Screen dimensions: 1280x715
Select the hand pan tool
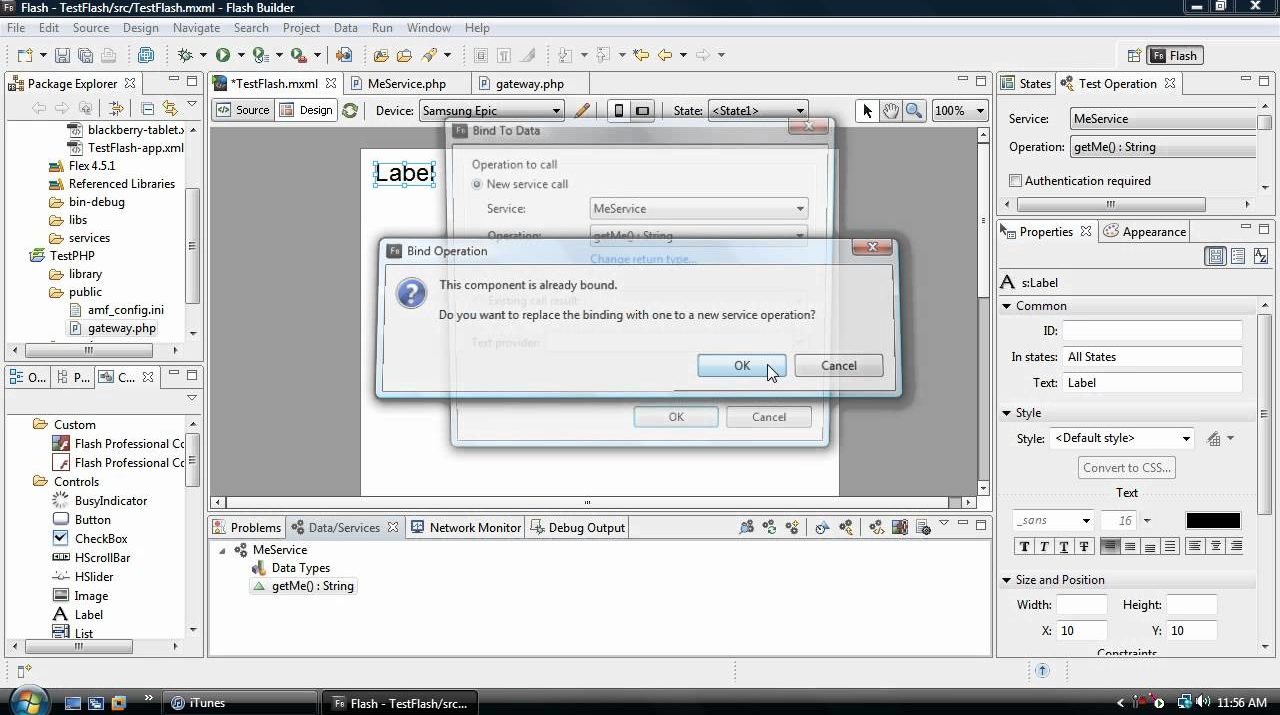point(890,111)
